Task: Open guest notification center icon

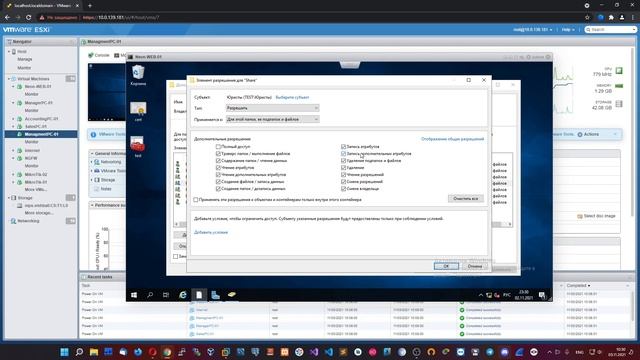Action: point(542,295)
